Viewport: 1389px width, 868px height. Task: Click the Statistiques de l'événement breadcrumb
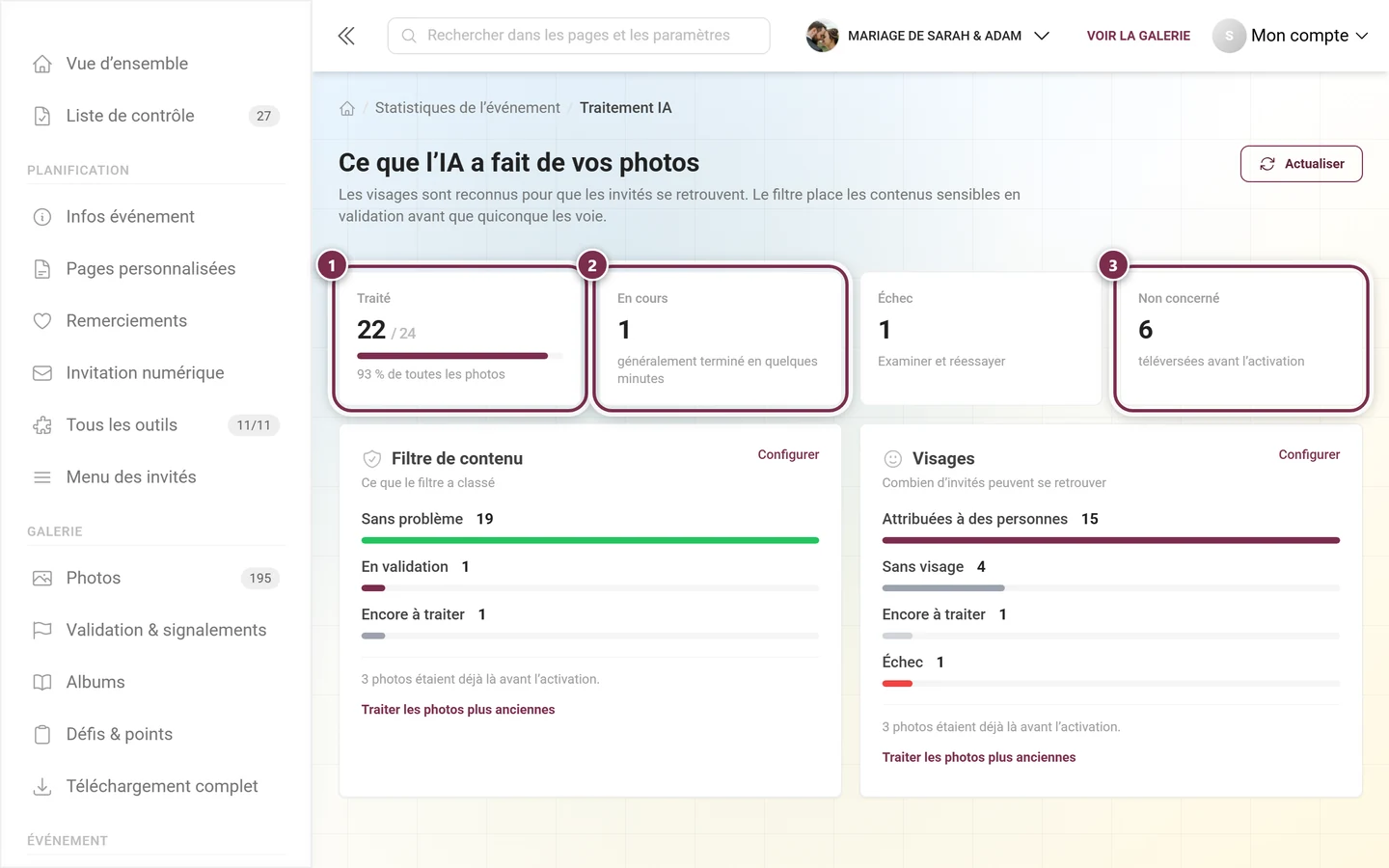click(468, 108)
